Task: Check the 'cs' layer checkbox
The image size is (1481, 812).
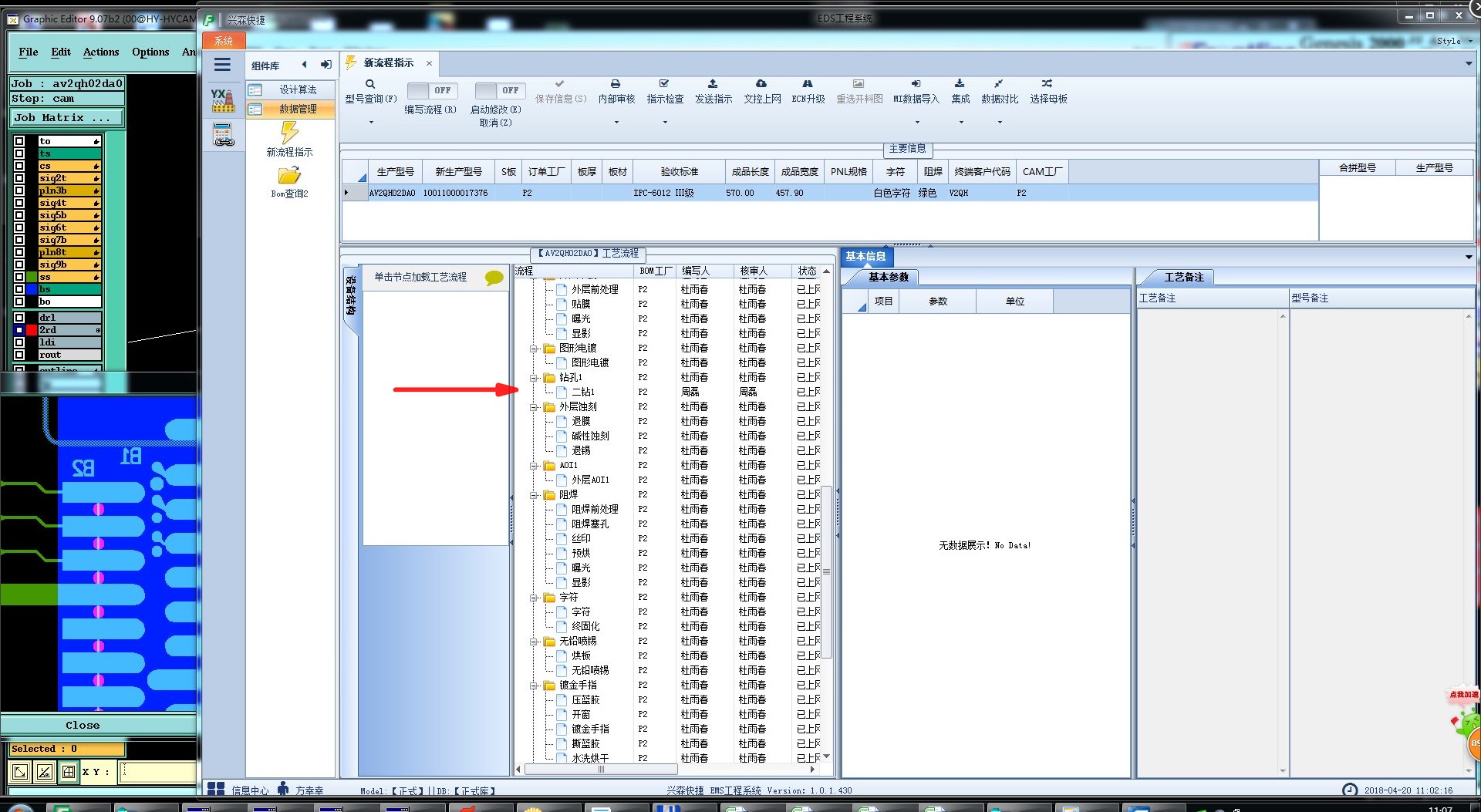Action: tap(20, 166)
